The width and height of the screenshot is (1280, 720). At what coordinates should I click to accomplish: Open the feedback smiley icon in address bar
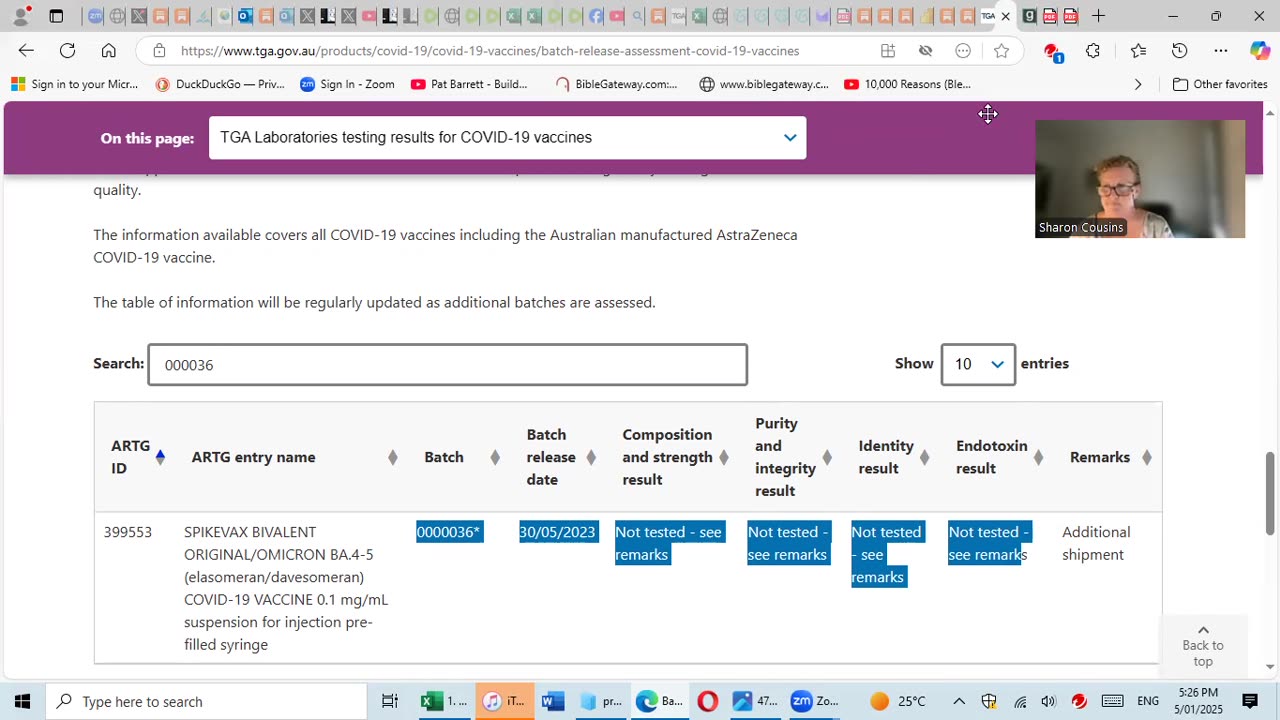click(x=963, y=51)
